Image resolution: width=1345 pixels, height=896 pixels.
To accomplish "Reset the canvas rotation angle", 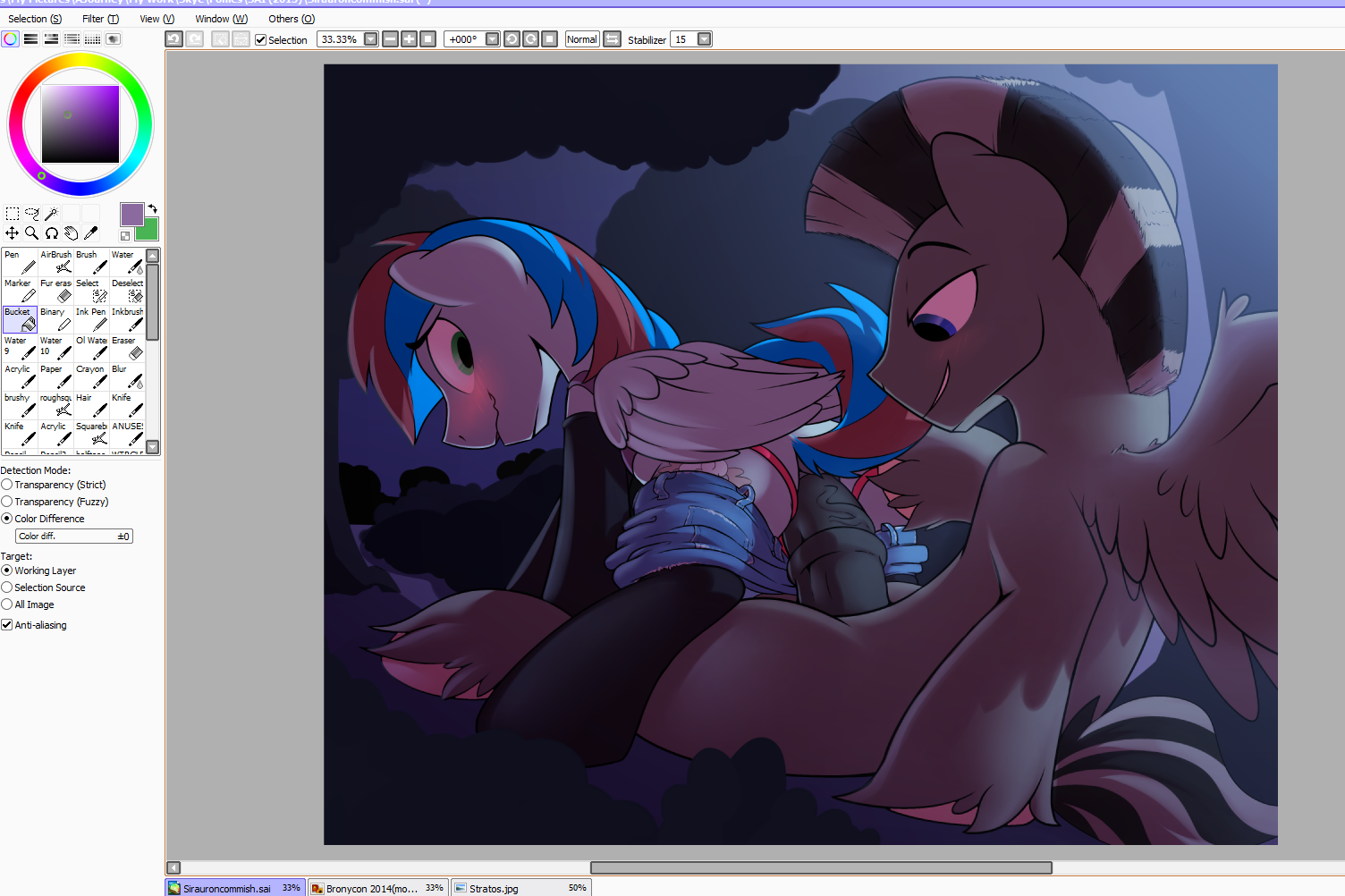I will click(x=550, y=39).
